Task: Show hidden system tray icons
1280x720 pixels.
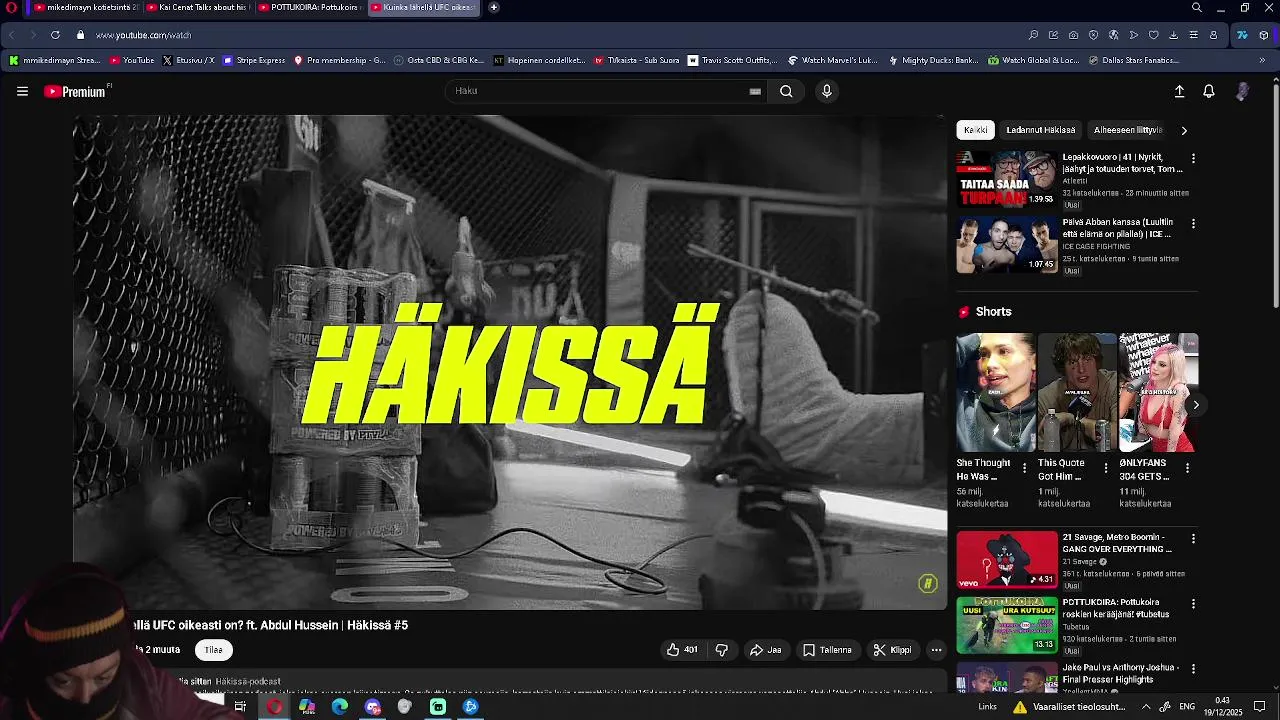Action: coord(1146,707)
